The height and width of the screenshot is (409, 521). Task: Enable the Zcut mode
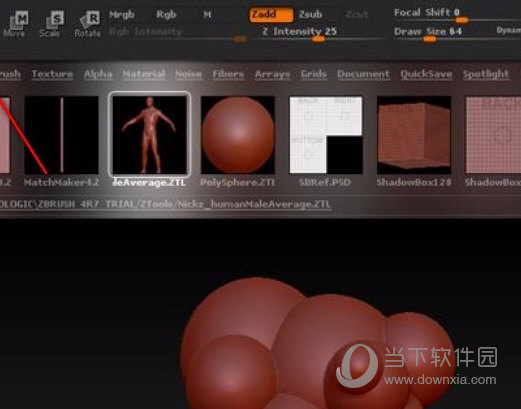tap(357, 15)
